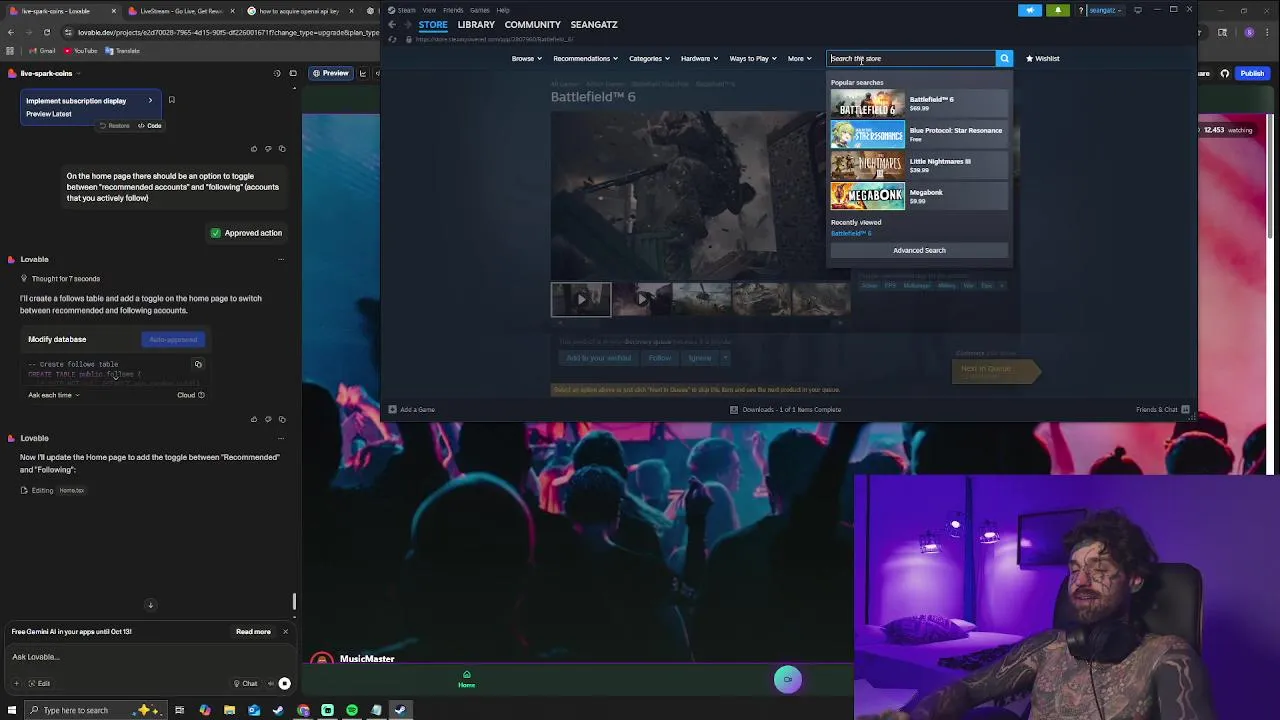Open seangatz account dropdown in Steam
The width and height of the screenshot is (1280, 720).
1105,10
